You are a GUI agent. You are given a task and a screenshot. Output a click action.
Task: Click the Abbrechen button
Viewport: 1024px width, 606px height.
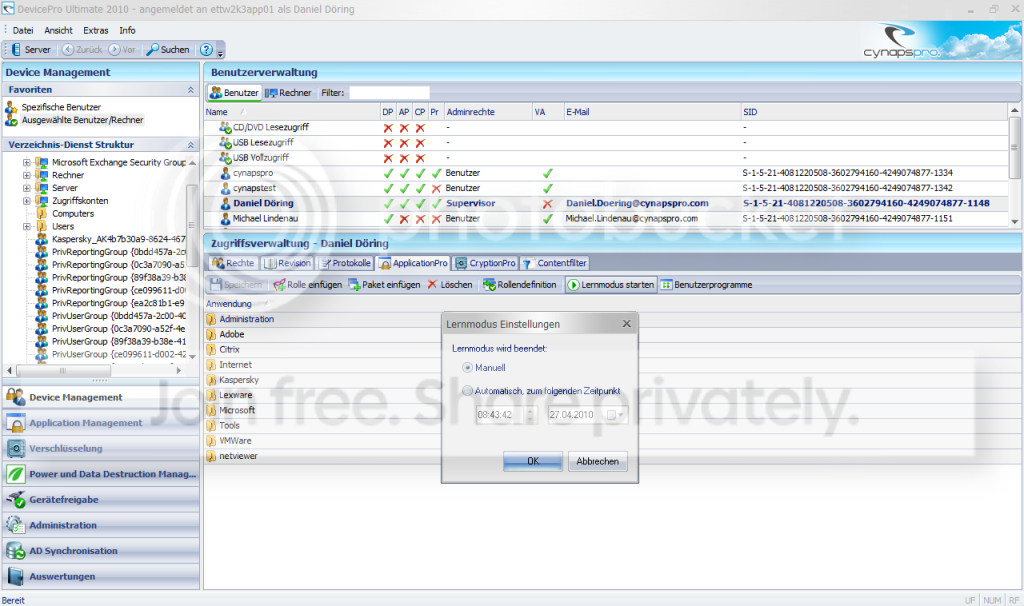pyautogui.click(x=598, y=461)
